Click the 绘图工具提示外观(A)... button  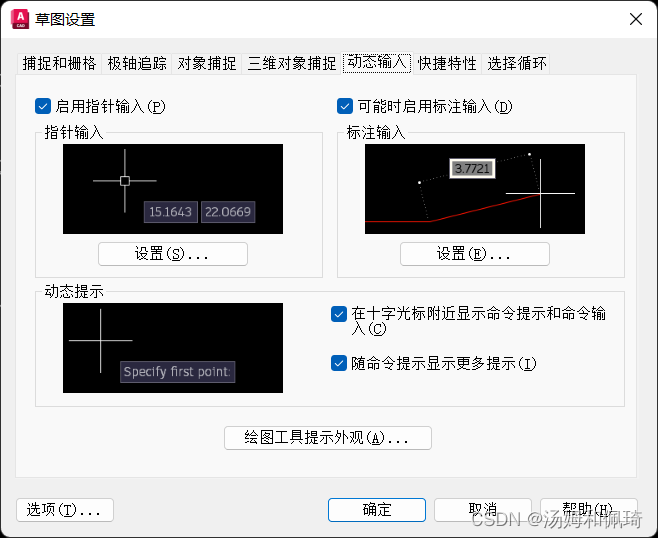[x=328, y=438]
